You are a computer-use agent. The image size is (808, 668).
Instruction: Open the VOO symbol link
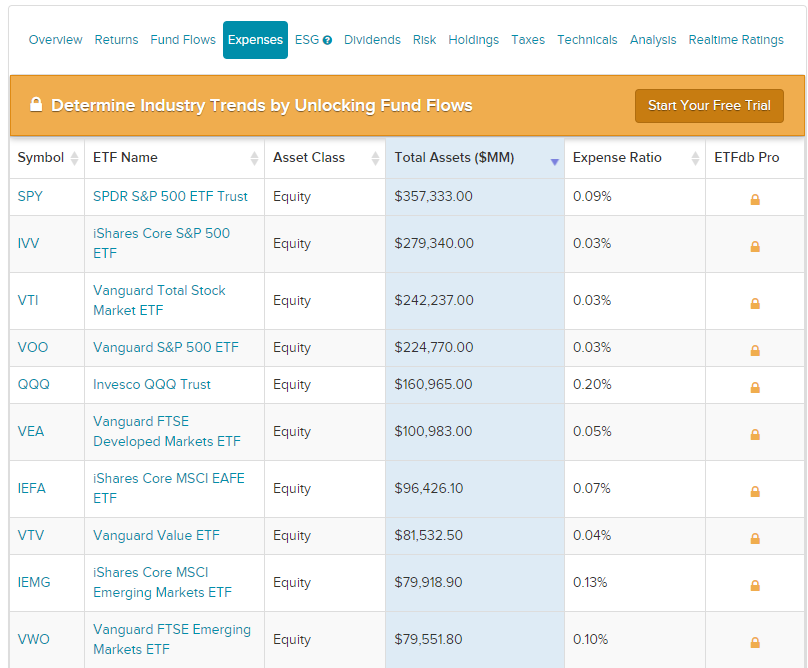coord(33,347)
